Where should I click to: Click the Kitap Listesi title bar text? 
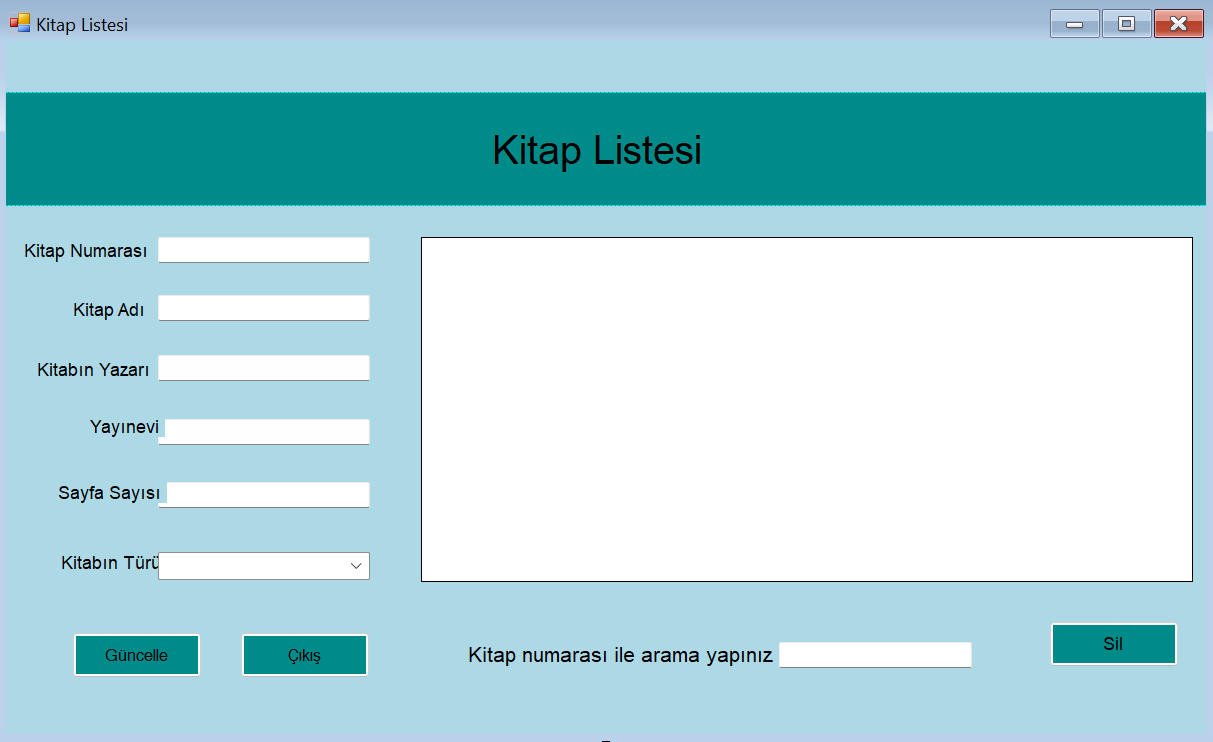tap(82, 25)
